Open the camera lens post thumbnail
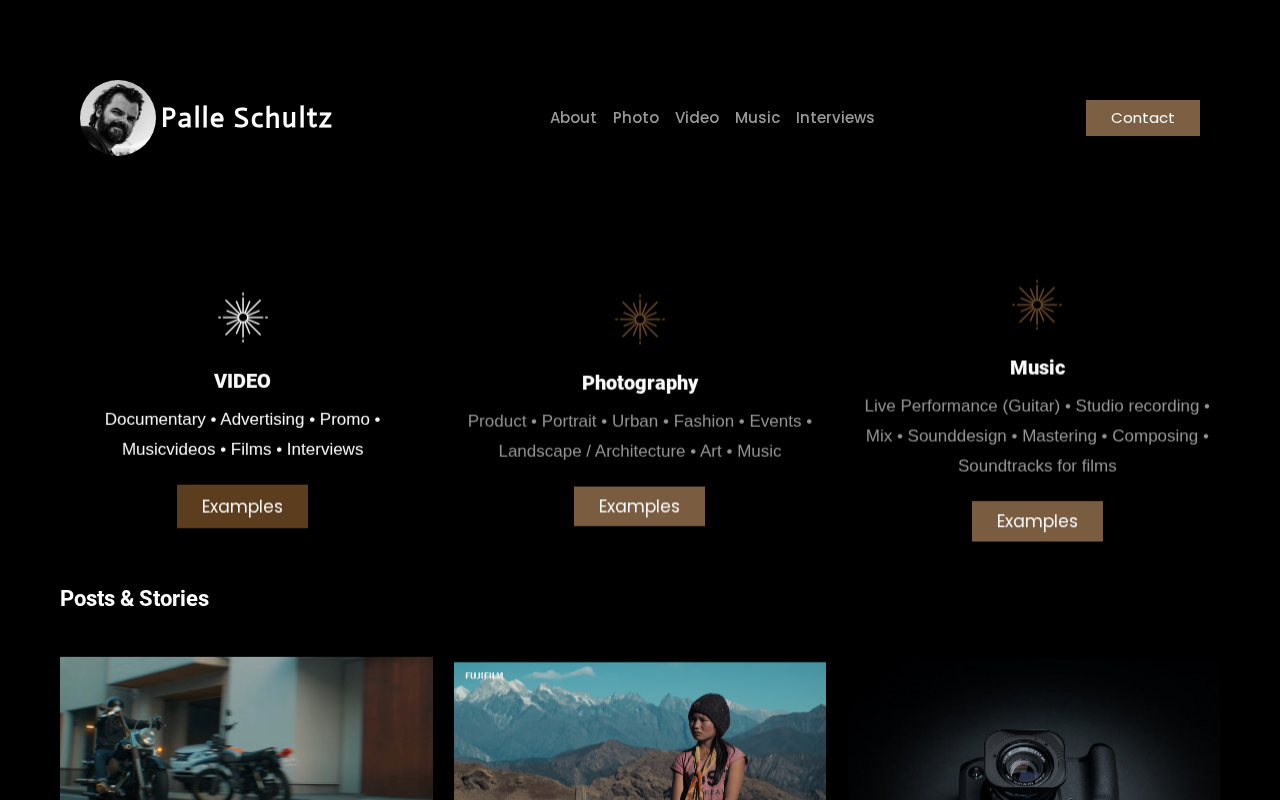Image resolution: width=1280 pixels, height=800 pixels. pyautogui.click(x=1034, y=728)
